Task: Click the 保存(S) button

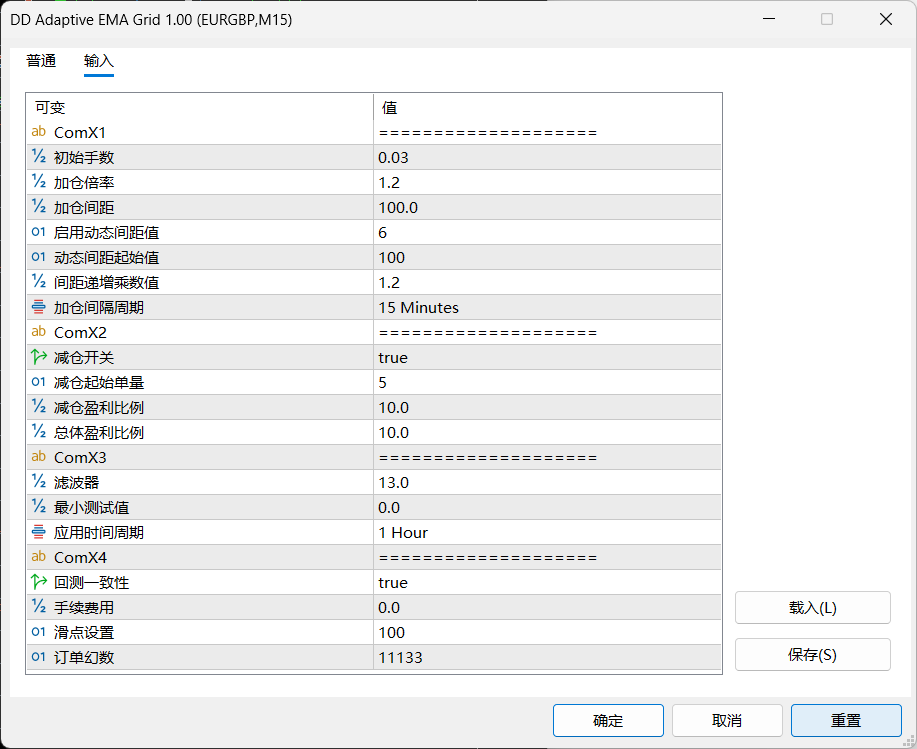Action: (812, 654)
